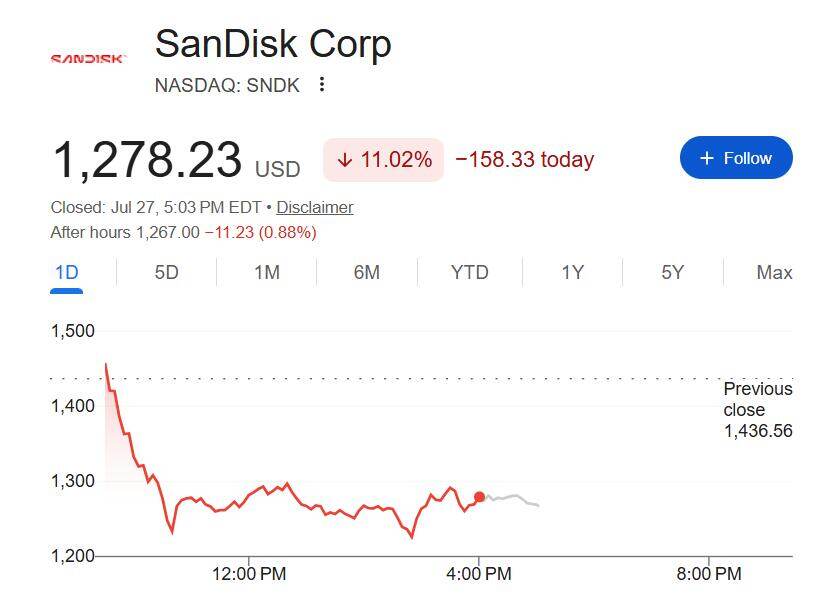815x608 pixels.
Task: Click the SanDisk red logo
Action: [x=88, y=59]
